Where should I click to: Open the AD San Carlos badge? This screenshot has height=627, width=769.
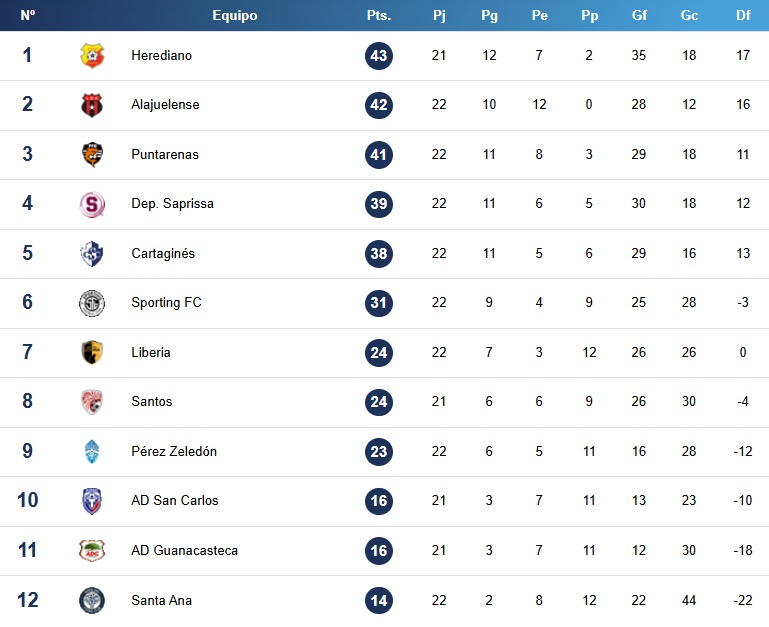pos(92,501)
